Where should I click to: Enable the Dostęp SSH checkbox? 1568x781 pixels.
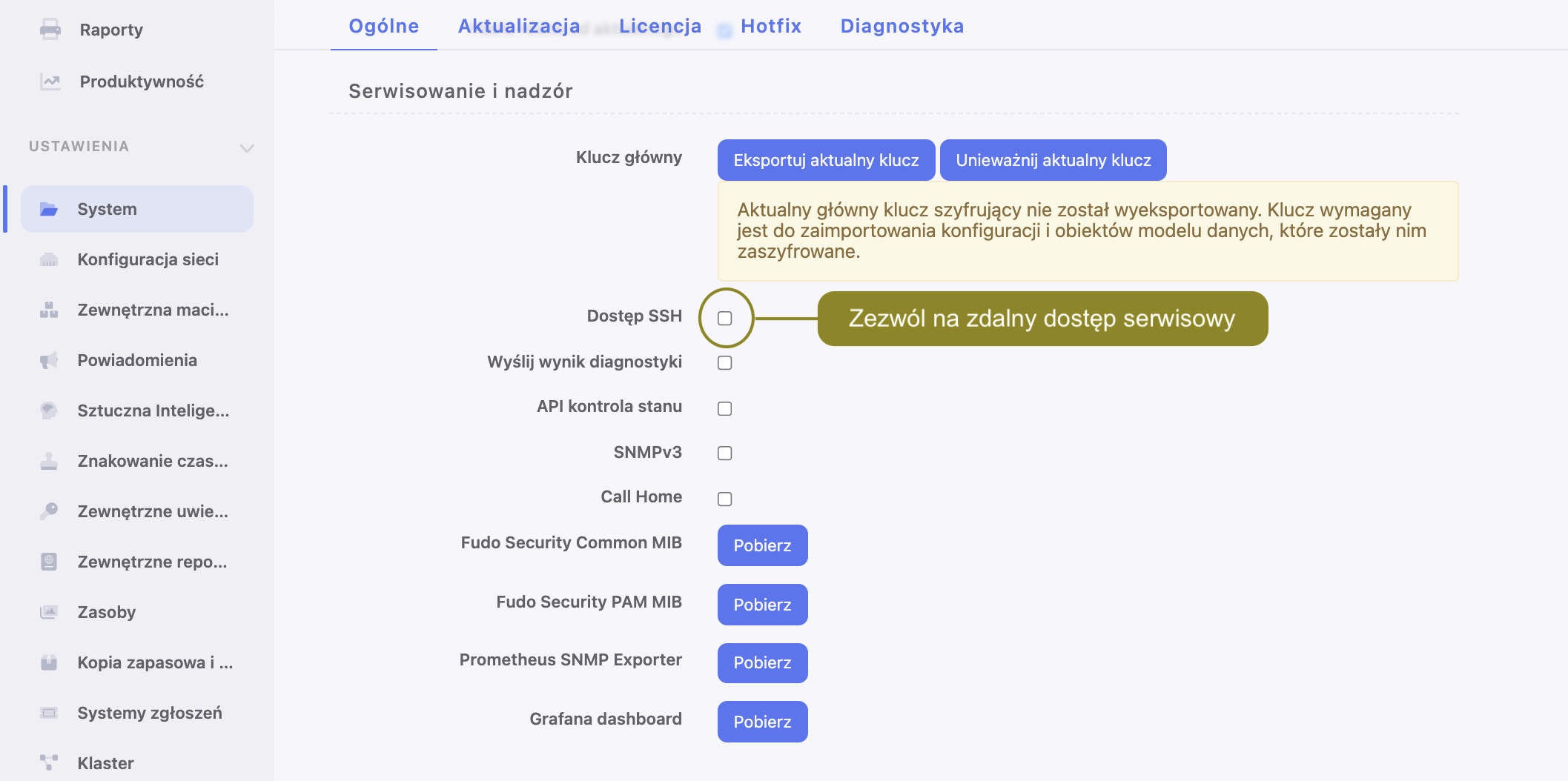pyautogui.click(x=725, y=318)
